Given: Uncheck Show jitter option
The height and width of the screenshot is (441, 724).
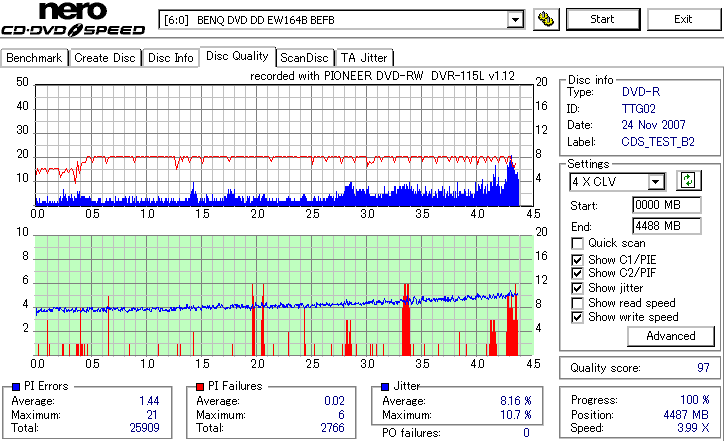Looking at the screenshot, I should pos(577,289).
